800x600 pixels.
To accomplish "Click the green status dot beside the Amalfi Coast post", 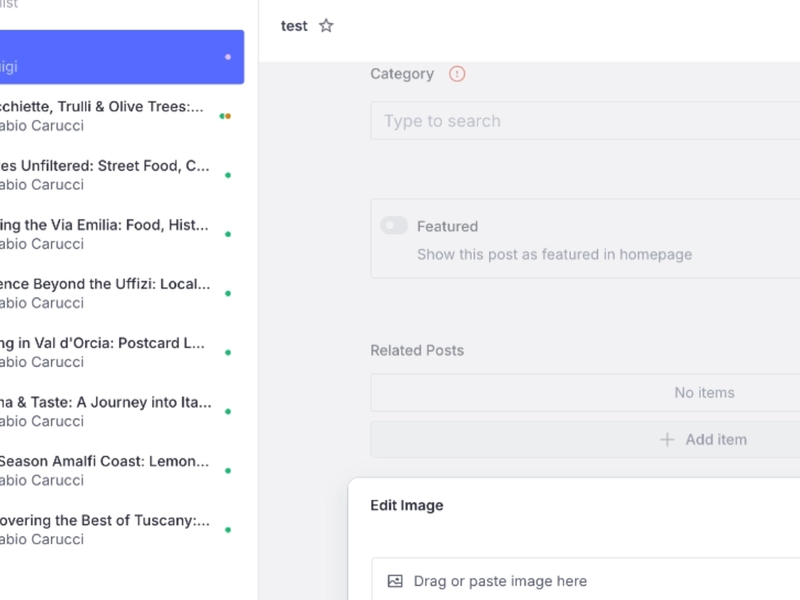I will (228, 470).
